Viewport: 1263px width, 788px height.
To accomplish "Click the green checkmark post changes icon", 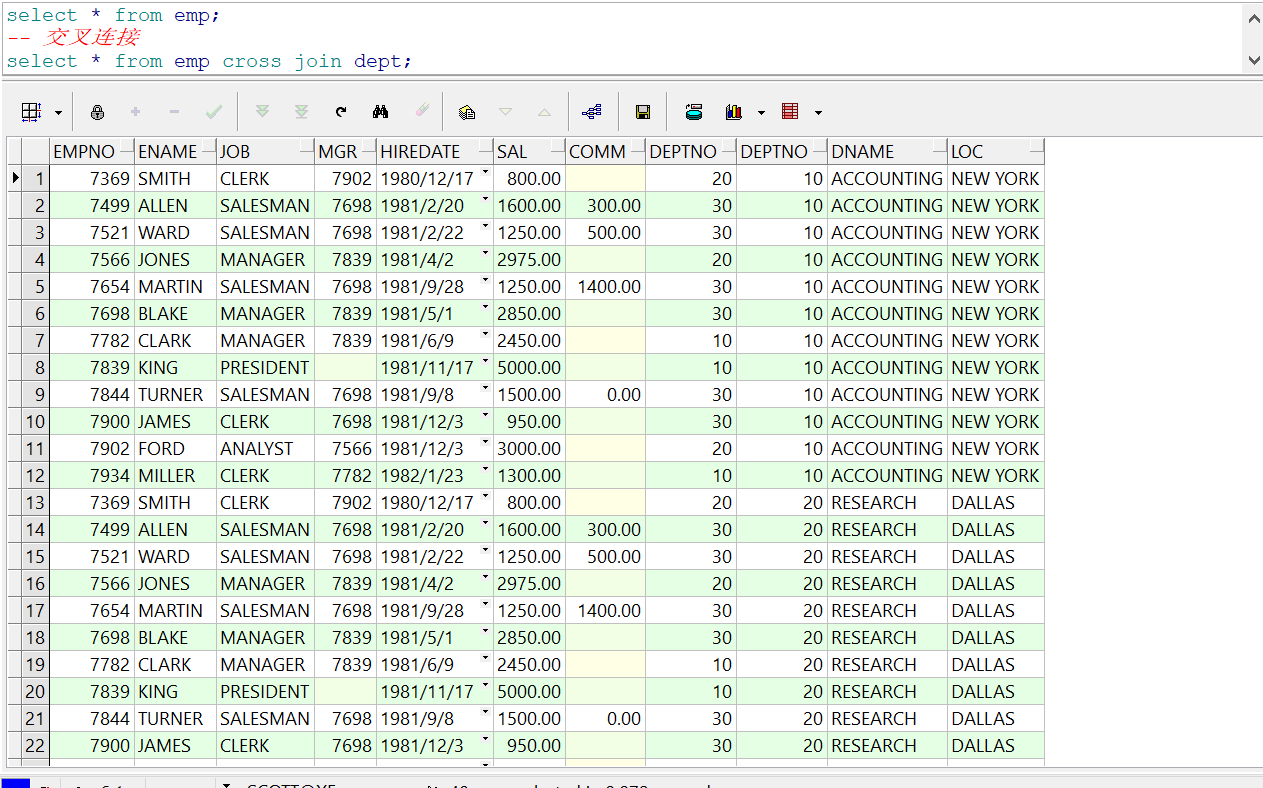I will (213, 112).
